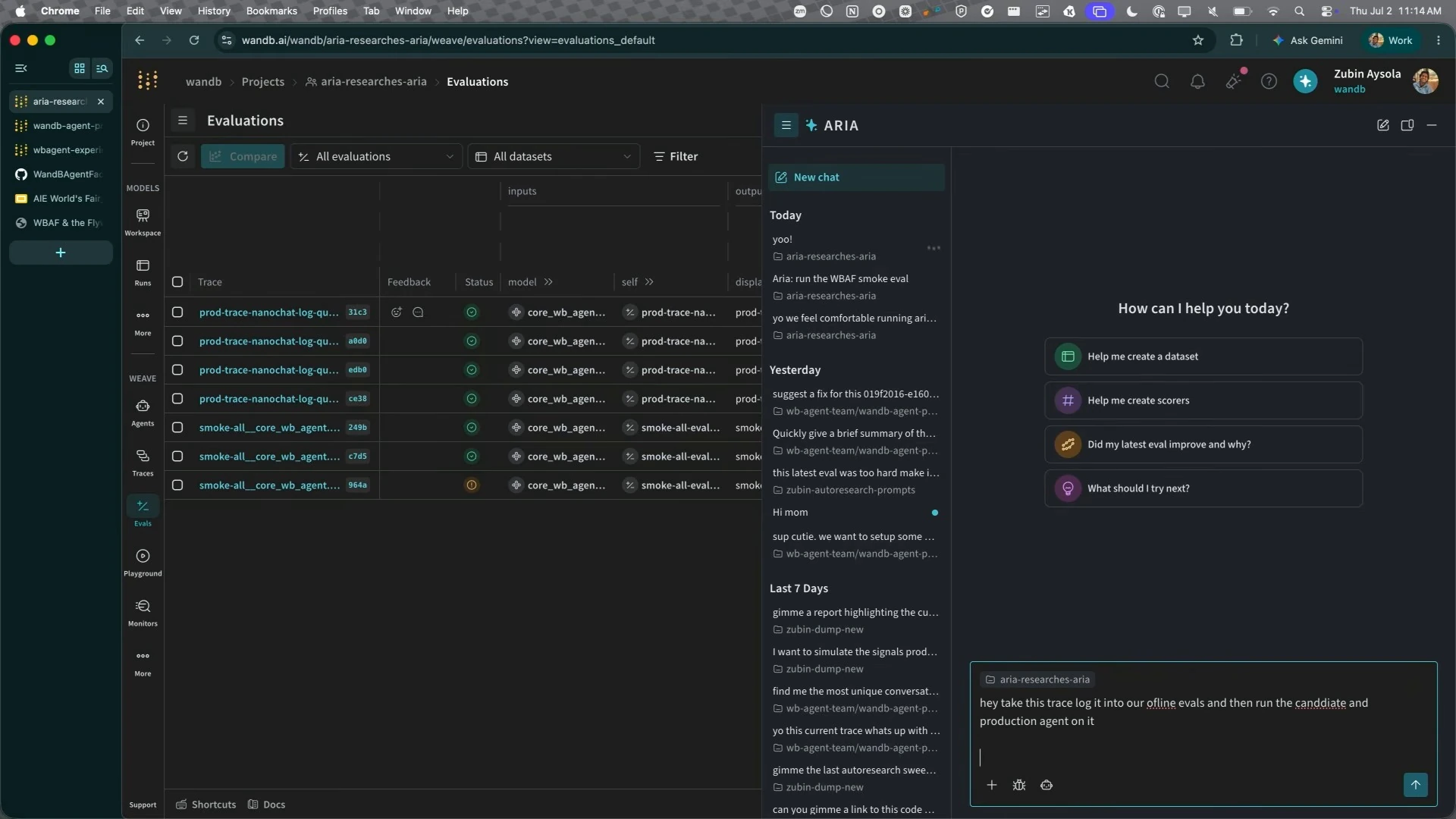Choose 'Help me create a dataset' suggestion
1456x819 pixels.
coord(1203,356)
